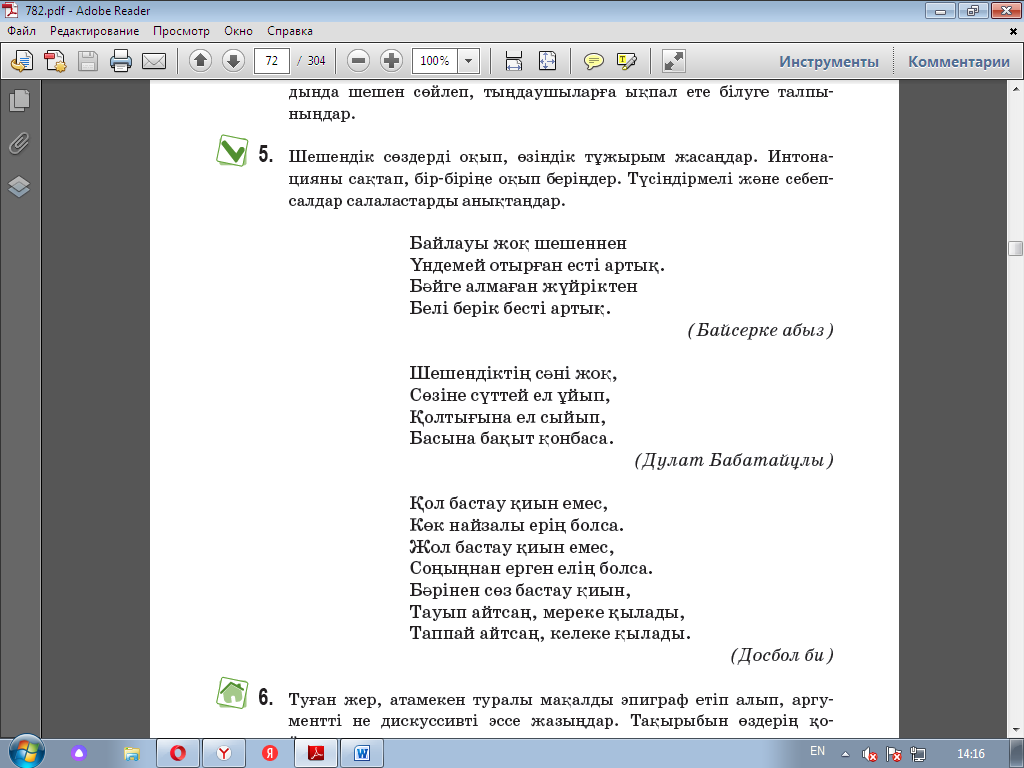Click the vertical scrollbar thumb
Image resolution: width=1024 pixels, height=768 pixels.
tap(1016, 248)
